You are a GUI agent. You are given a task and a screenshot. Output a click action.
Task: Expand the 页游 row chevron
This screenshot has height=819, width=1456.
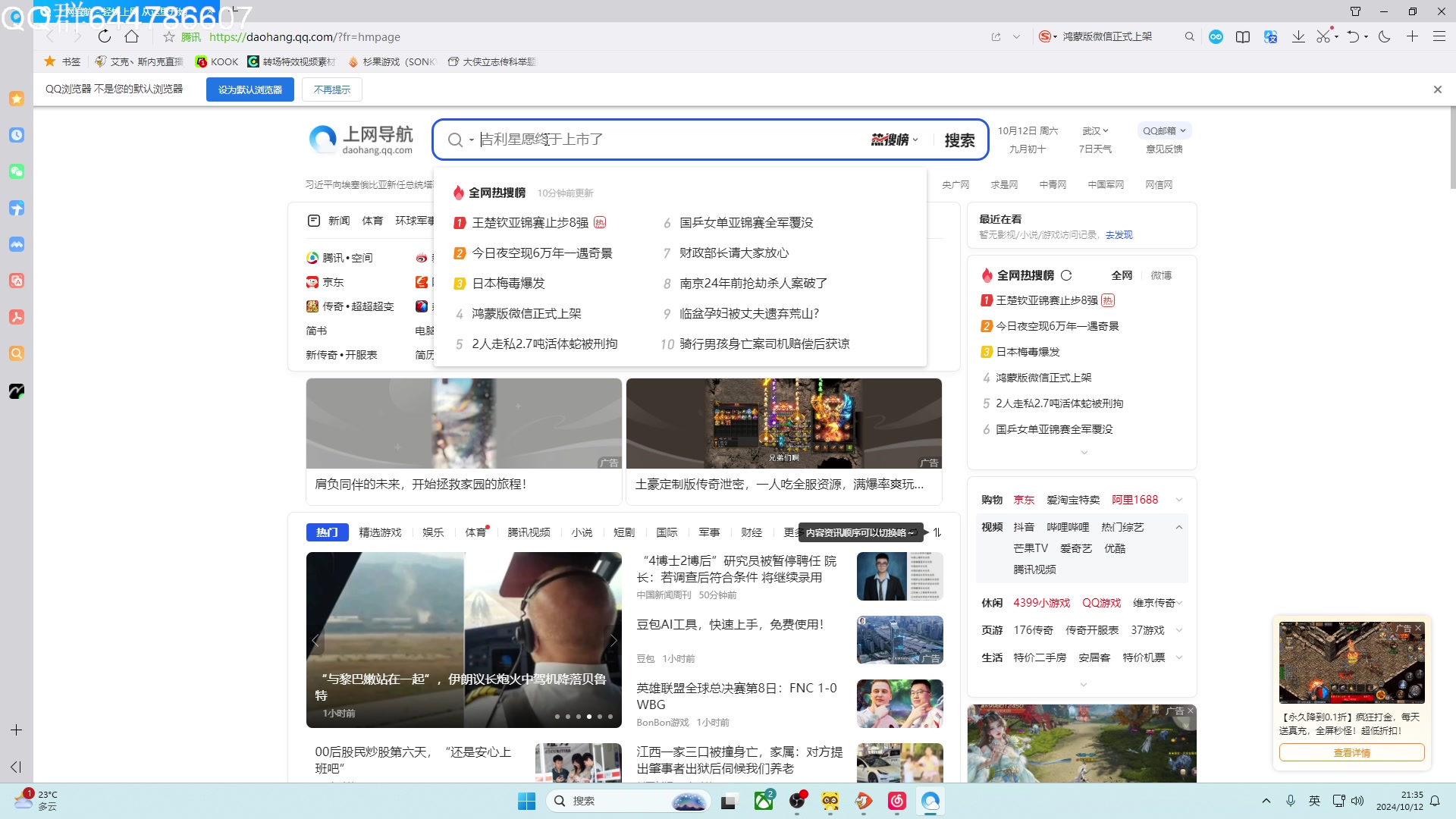[1179, 630]
